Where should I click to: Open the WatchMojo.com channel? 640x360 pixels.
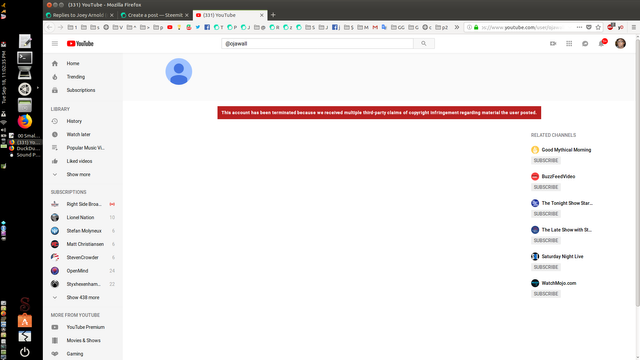click(559, 283)
